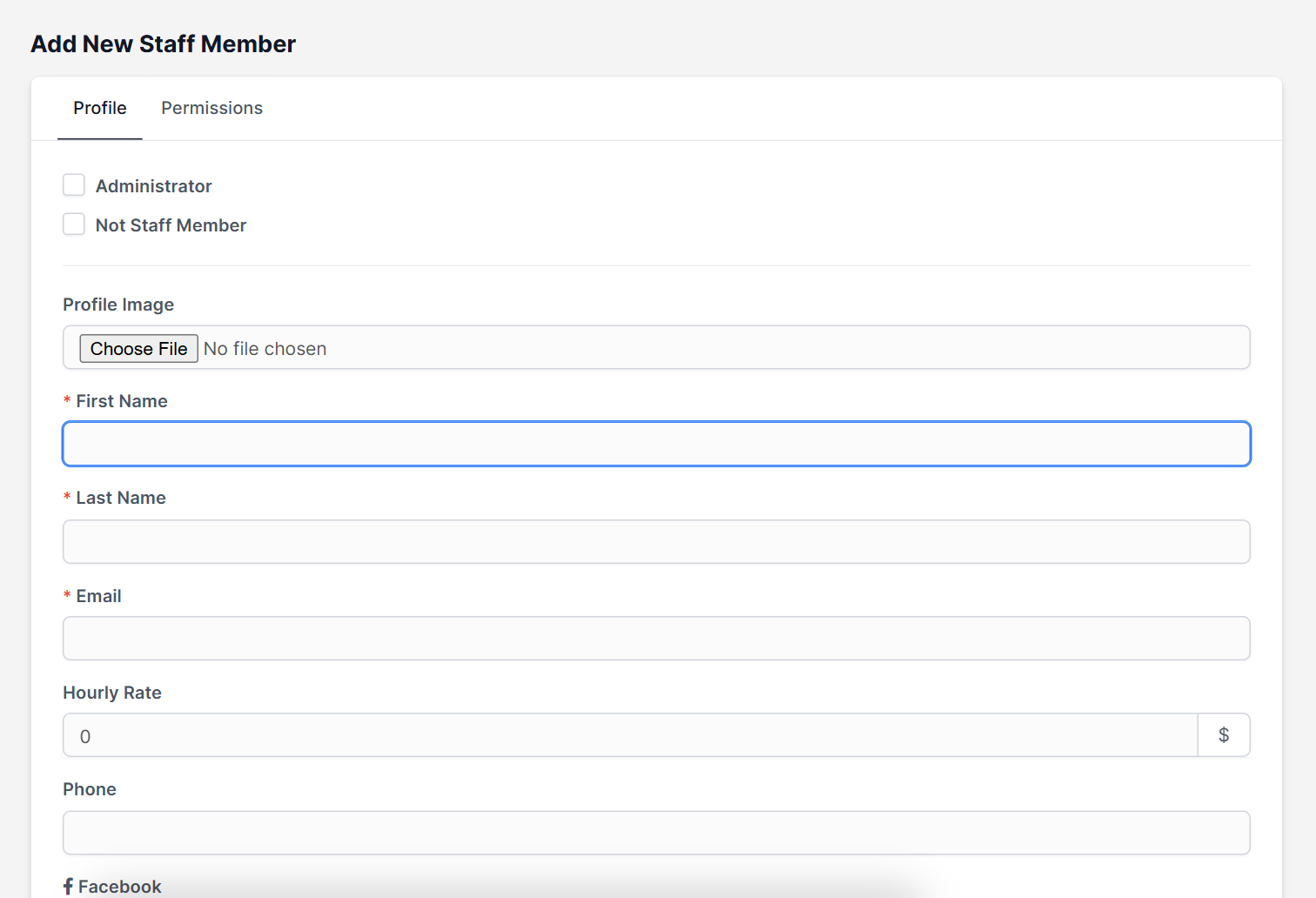Tick the Not Staff Member checkbox
Viewport: 1316px width, 898px height.
[x=74, y=224]
